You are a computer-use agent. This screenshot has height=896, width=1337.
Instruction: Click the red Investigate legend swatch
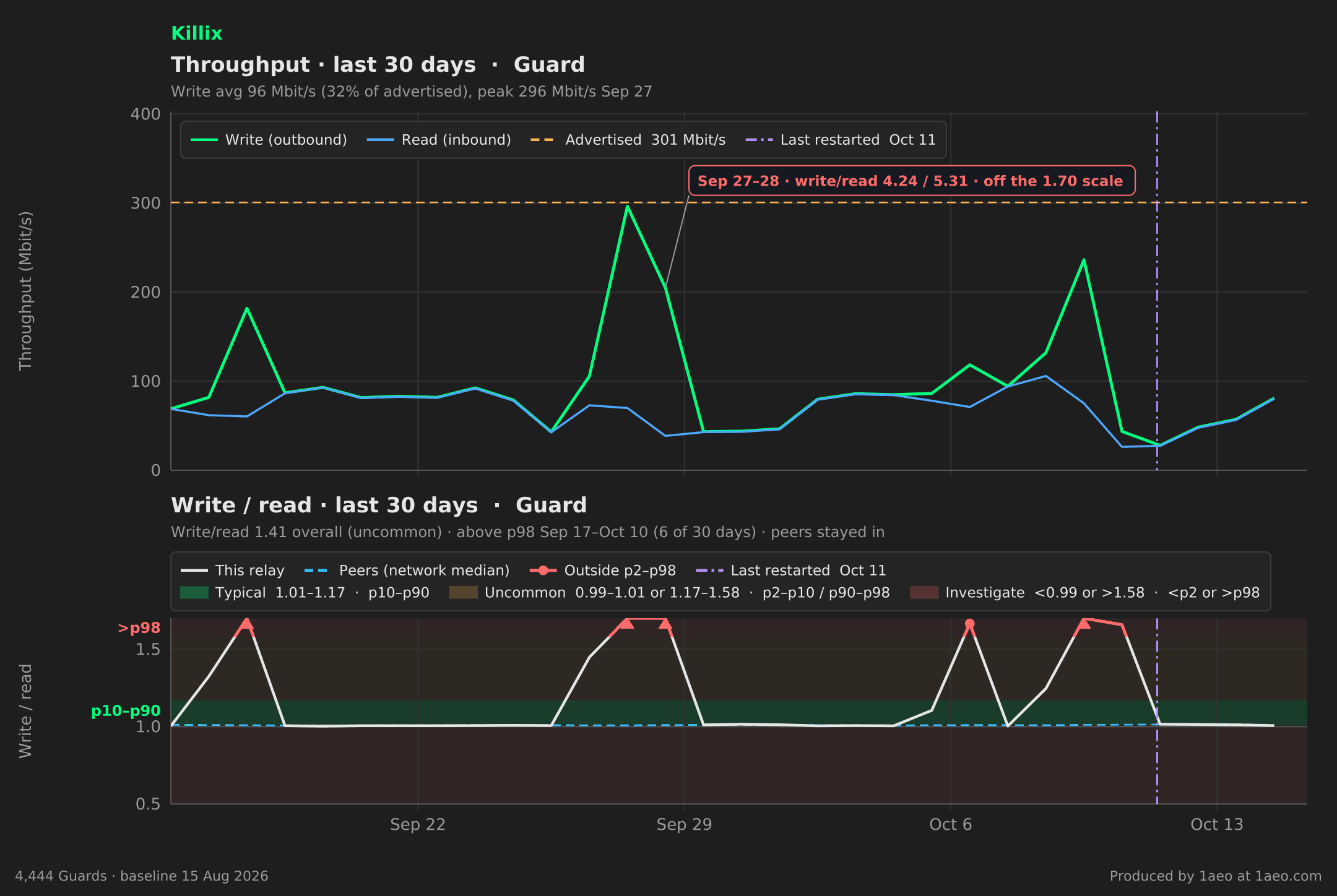(924, 593)
